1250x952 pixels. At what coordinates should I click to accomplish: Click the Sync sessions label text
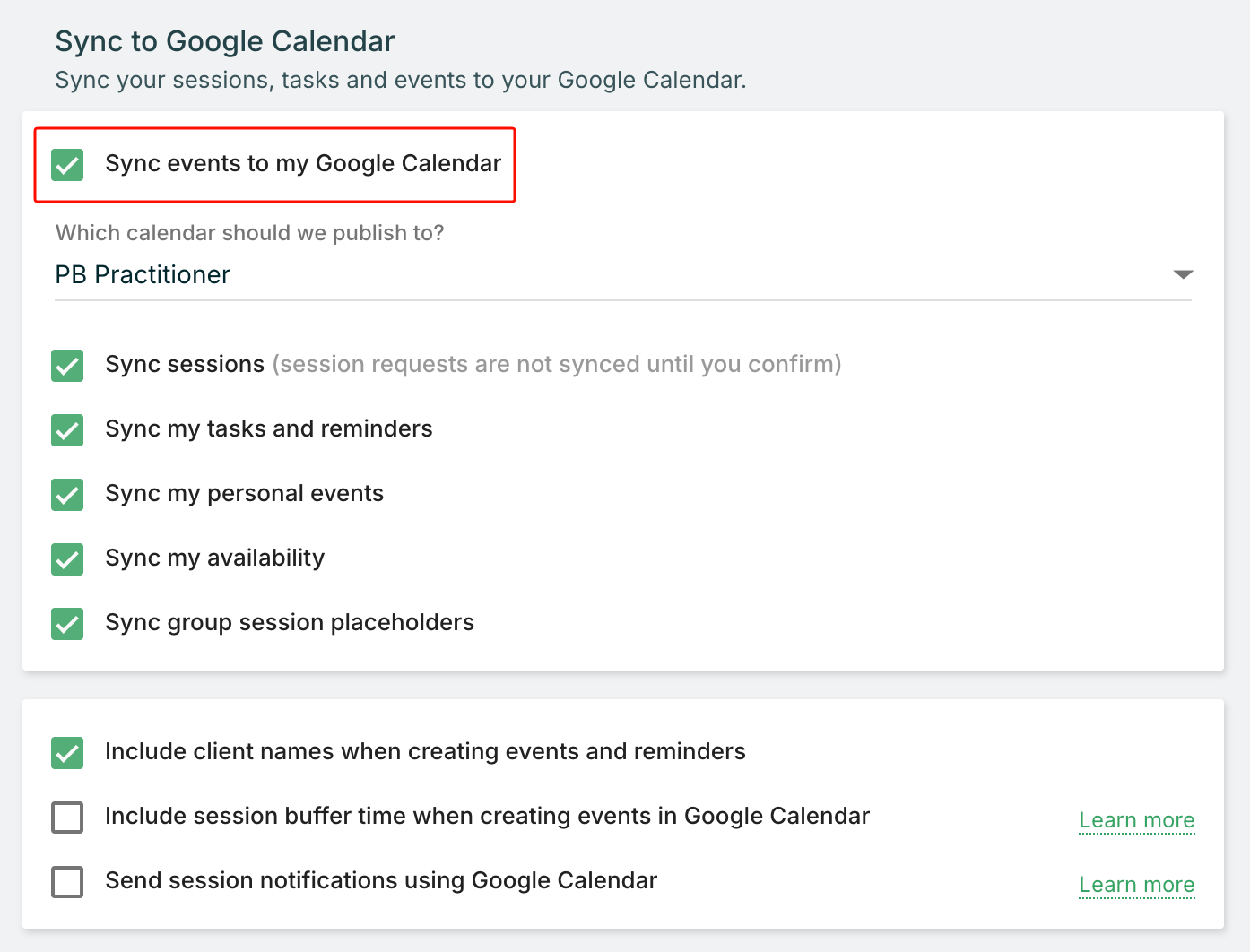point(185,364)
